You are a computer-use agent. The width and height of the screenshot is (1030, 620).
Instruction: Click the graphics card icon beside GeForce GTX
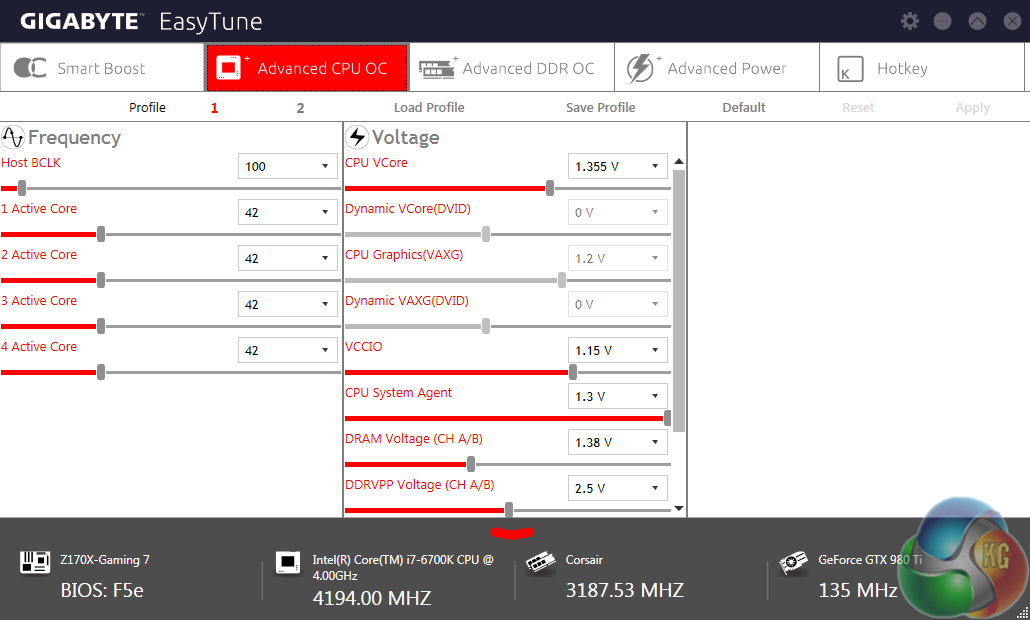pos(793,563)
